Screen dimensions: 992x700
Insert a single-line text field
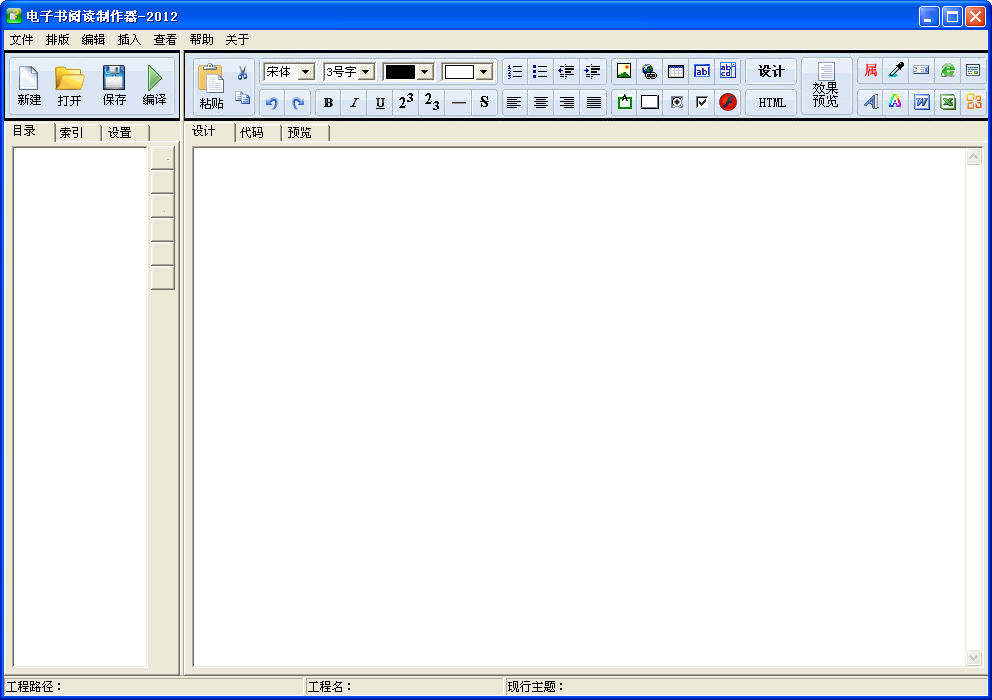702,71
